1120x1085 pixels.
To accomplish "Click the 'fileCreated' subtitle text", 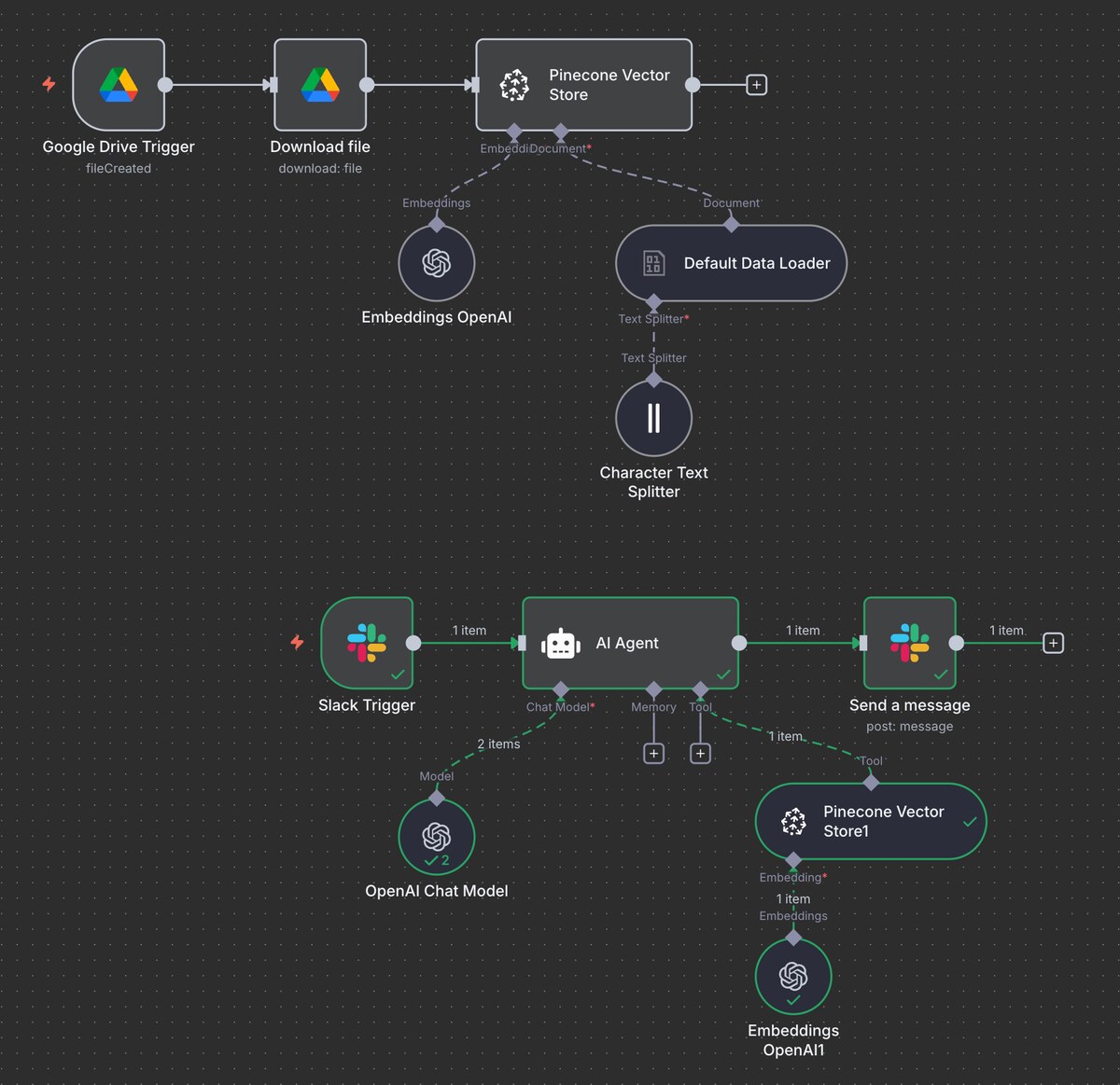I will [119, 168].
